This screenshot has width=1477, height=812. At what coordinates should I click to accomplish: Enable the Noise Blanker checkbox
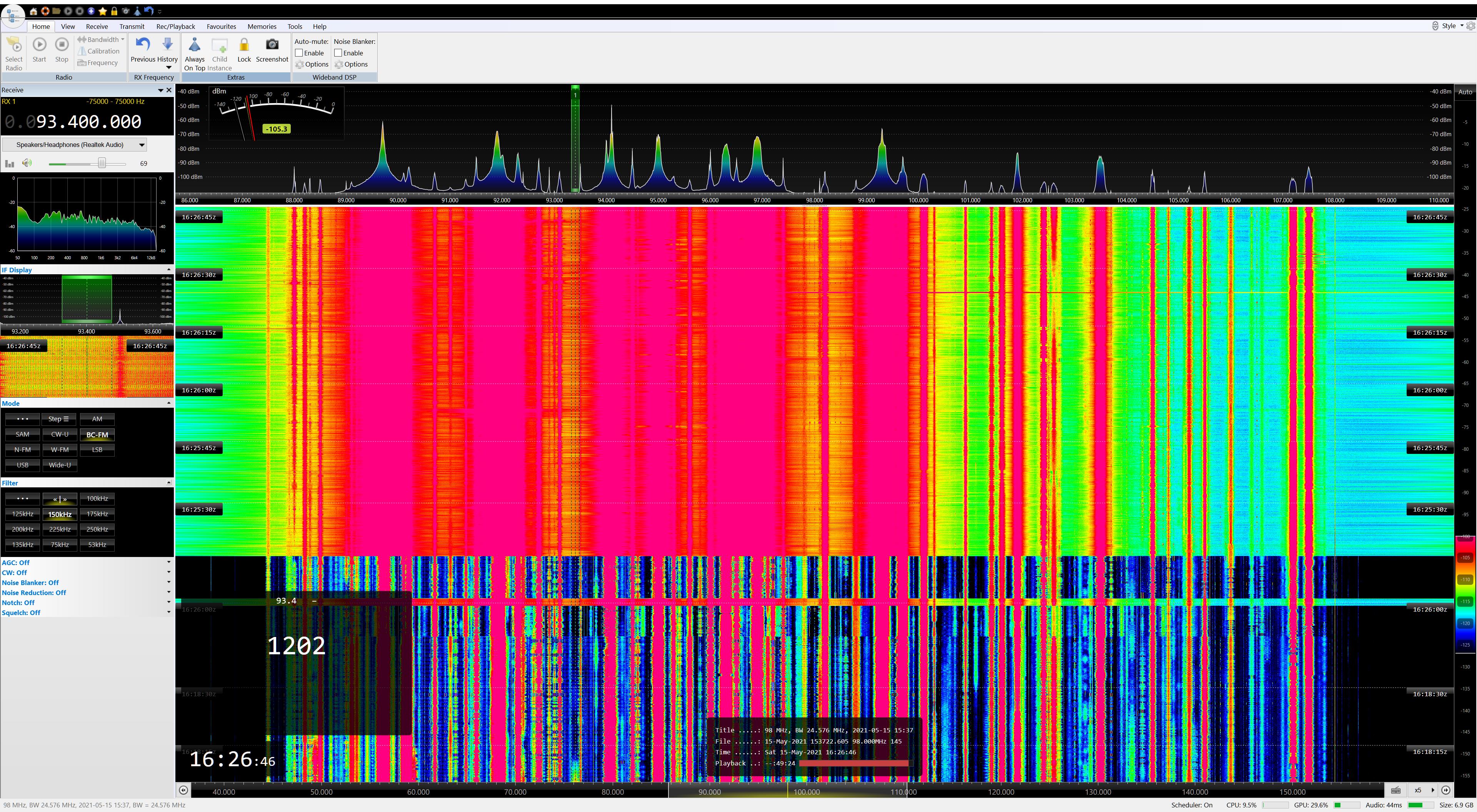tap(338, 53)
